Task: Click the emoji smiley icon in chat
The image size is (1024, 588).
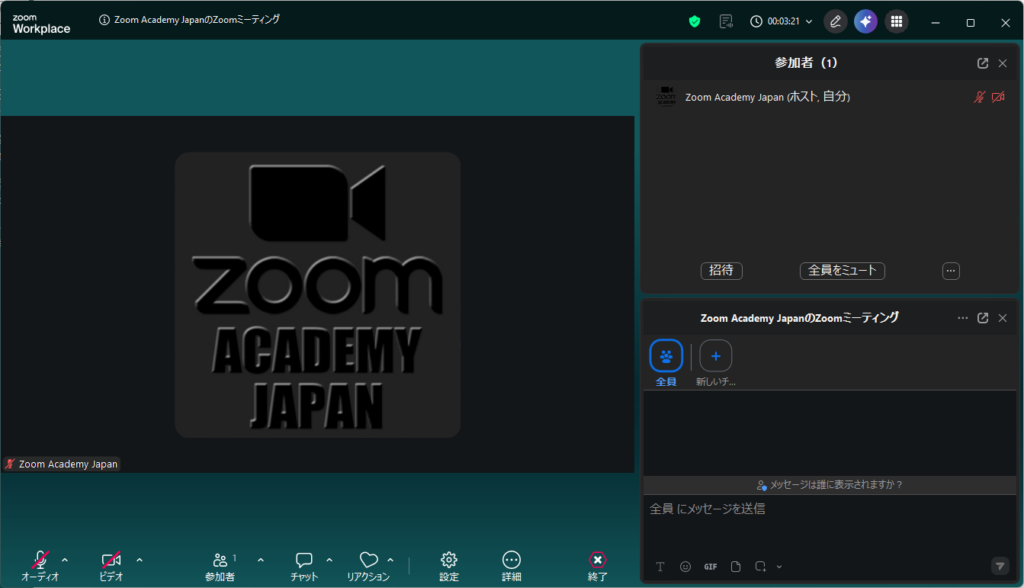Action: (x=685, y=566)
